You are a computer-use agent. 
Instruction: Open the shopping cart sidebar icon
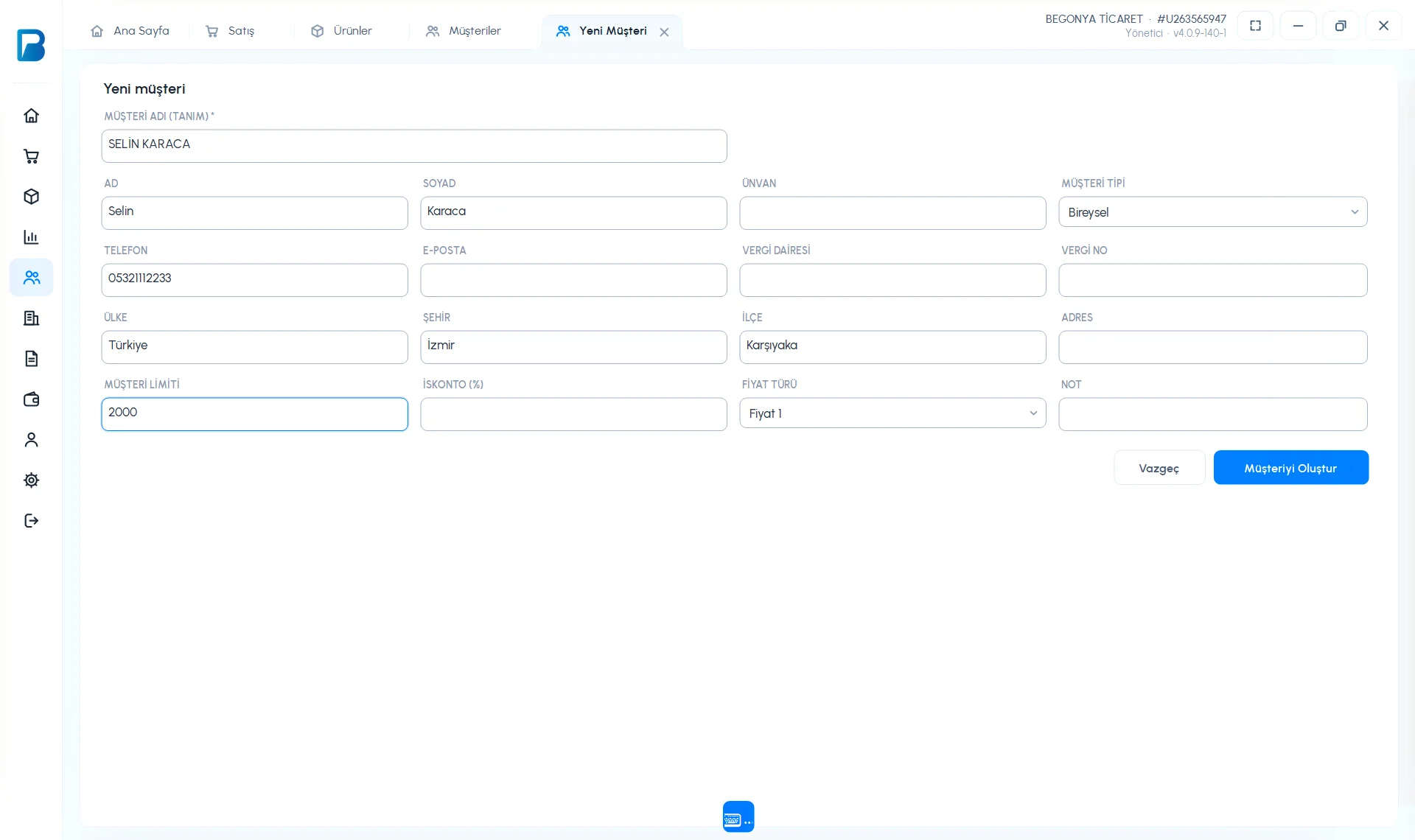coord(31,156)
